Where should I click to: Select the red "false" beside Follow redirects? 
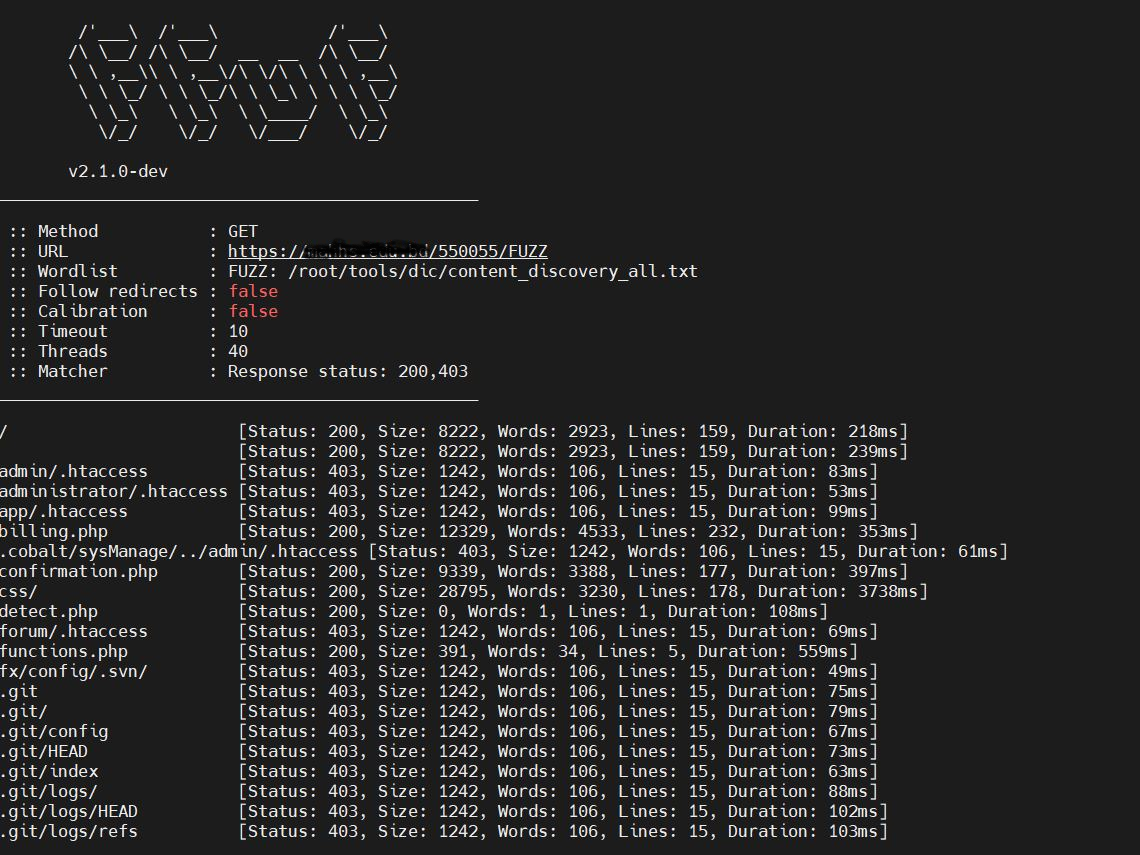pyautogui.click(x=253, y=292)
